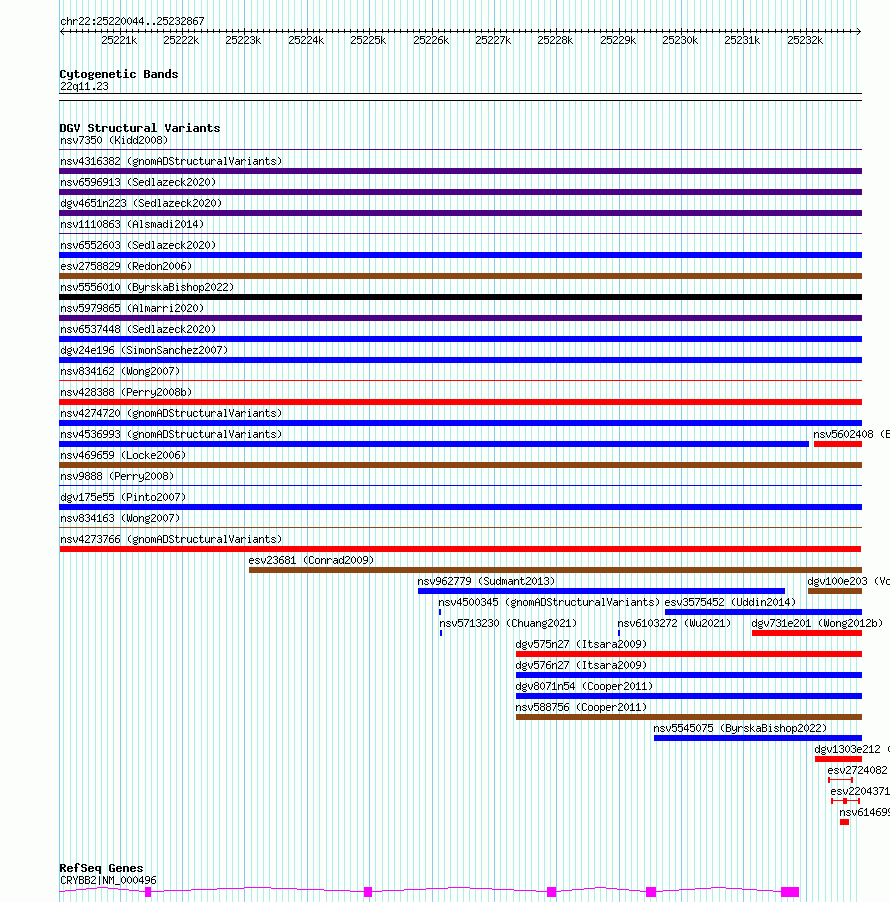Image resolution: width=890 pixels, height=902 pixels.
Task: Click the DGV Structural Variants track title
Action: (140, 128)
